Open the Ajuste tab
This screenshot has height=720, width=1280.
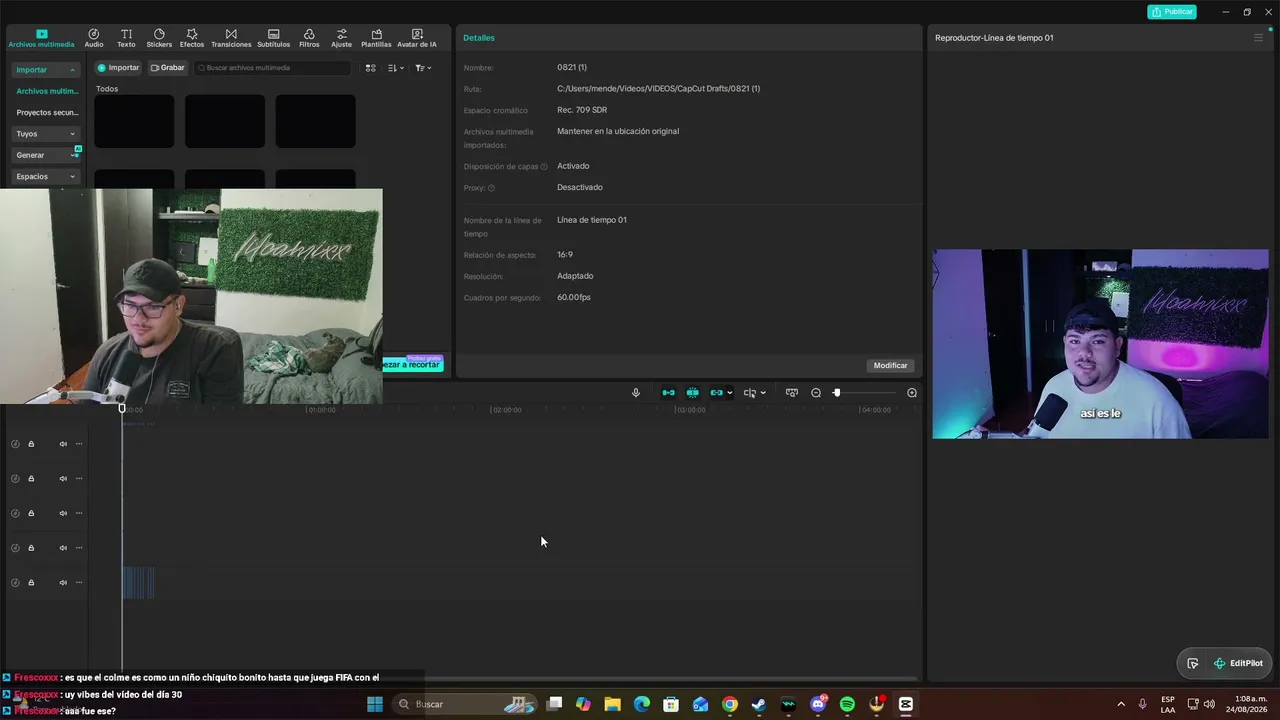pyautogui.click(x=341, y=38)
